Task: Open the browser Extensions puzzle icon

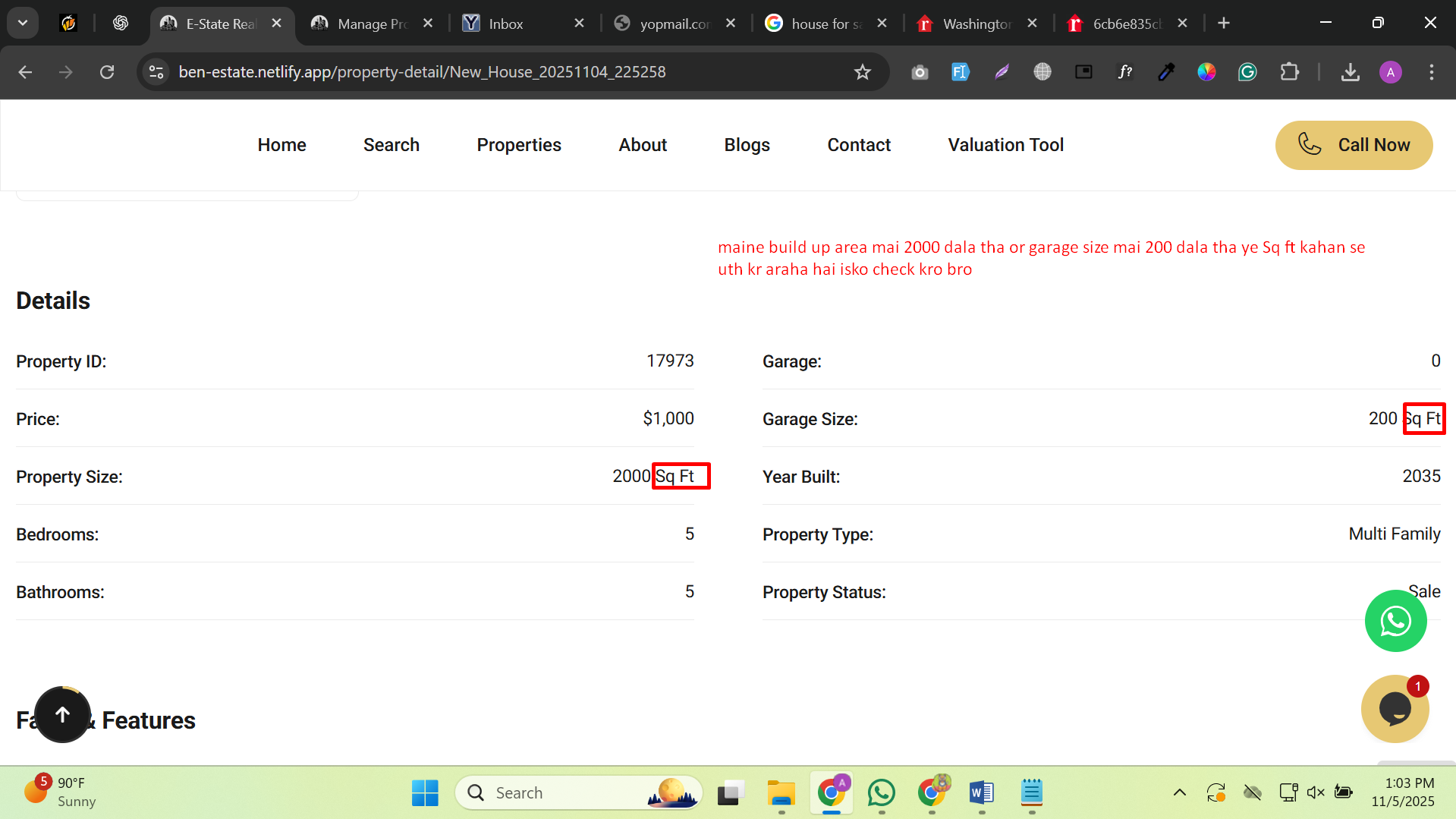Action: [1289, 72]
